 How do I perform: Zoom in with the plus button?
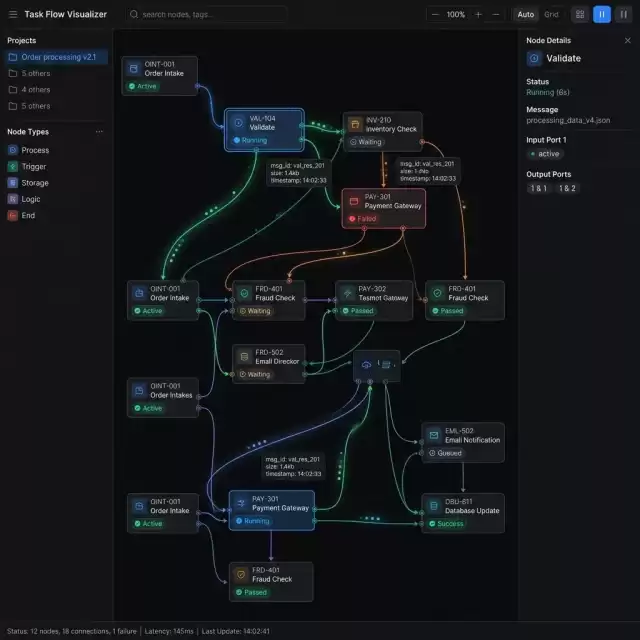point(478,14)
